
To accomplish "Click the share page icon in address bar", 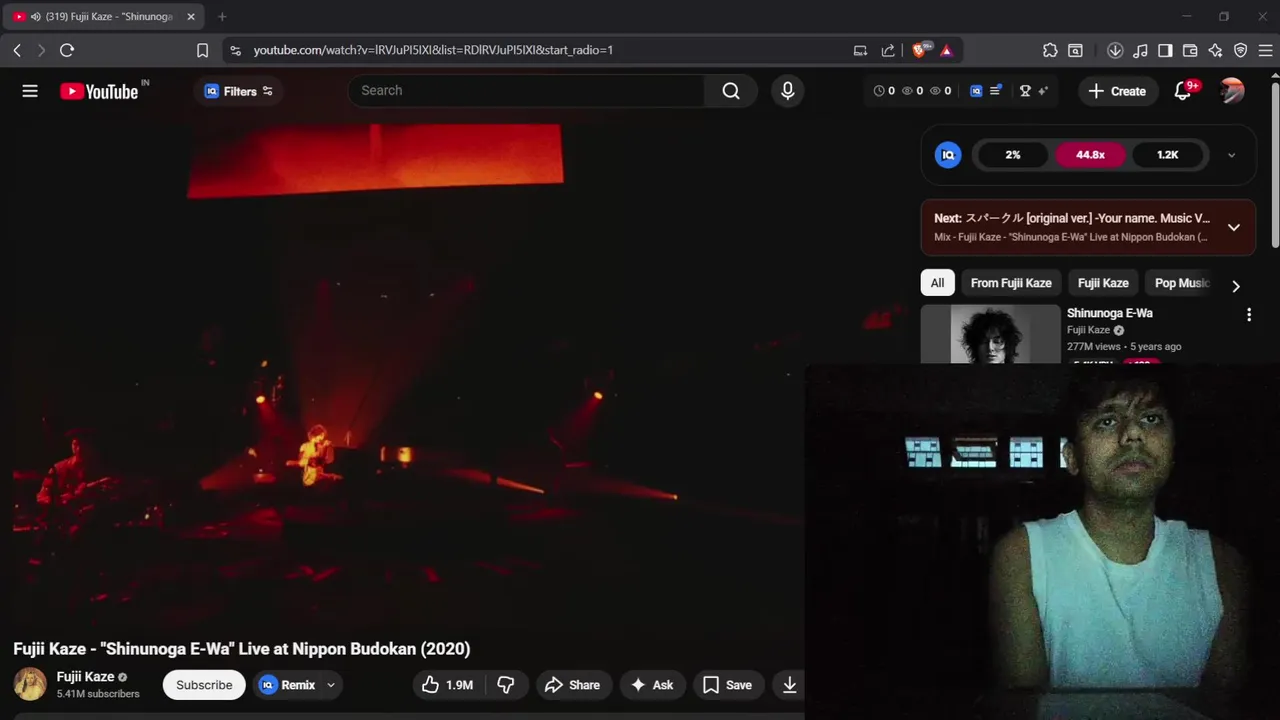I will 888,50.
